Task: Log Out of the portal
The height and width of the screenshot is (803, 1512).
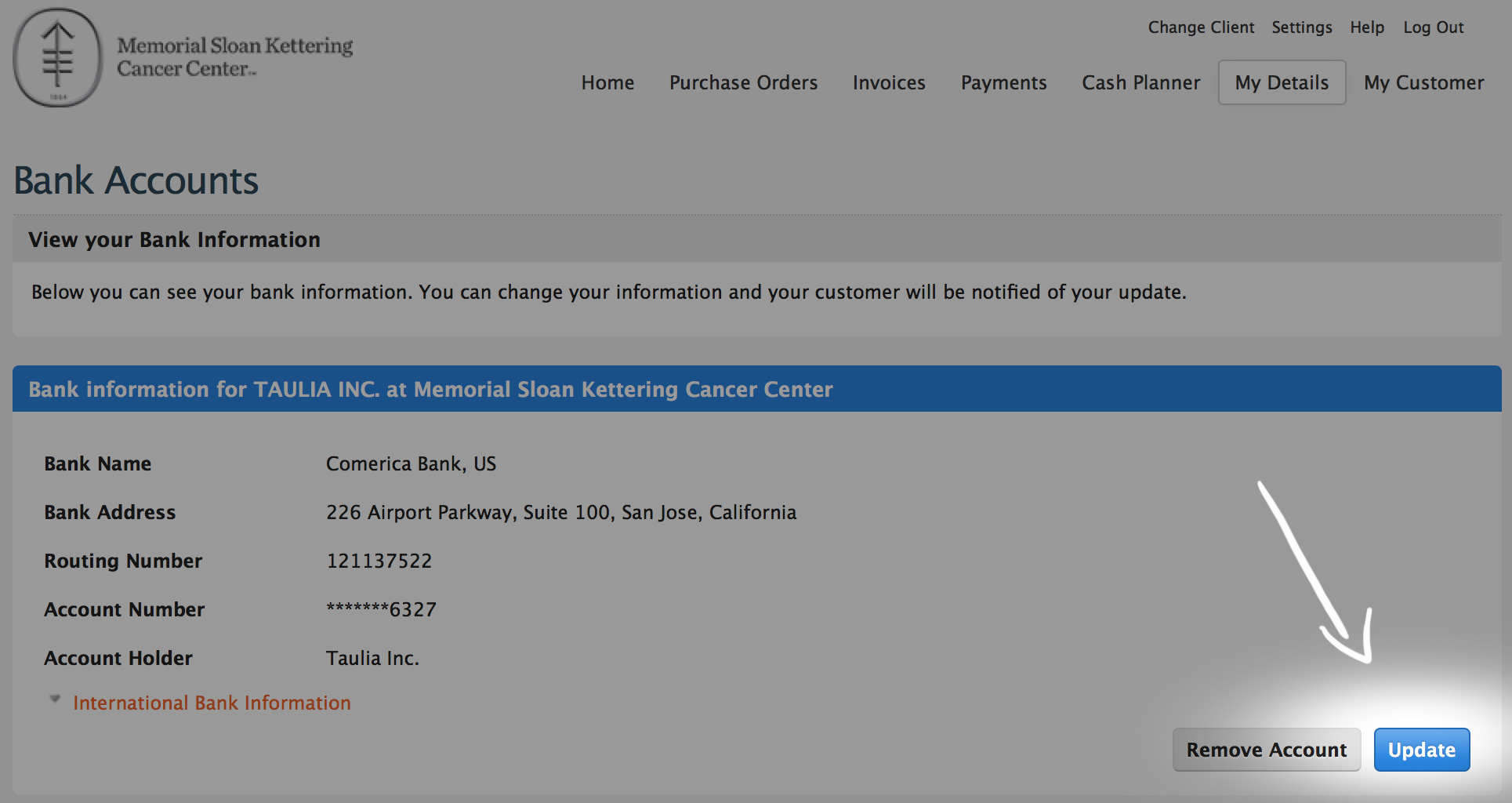Action: pyautogui.click(x=1433, y=27)
